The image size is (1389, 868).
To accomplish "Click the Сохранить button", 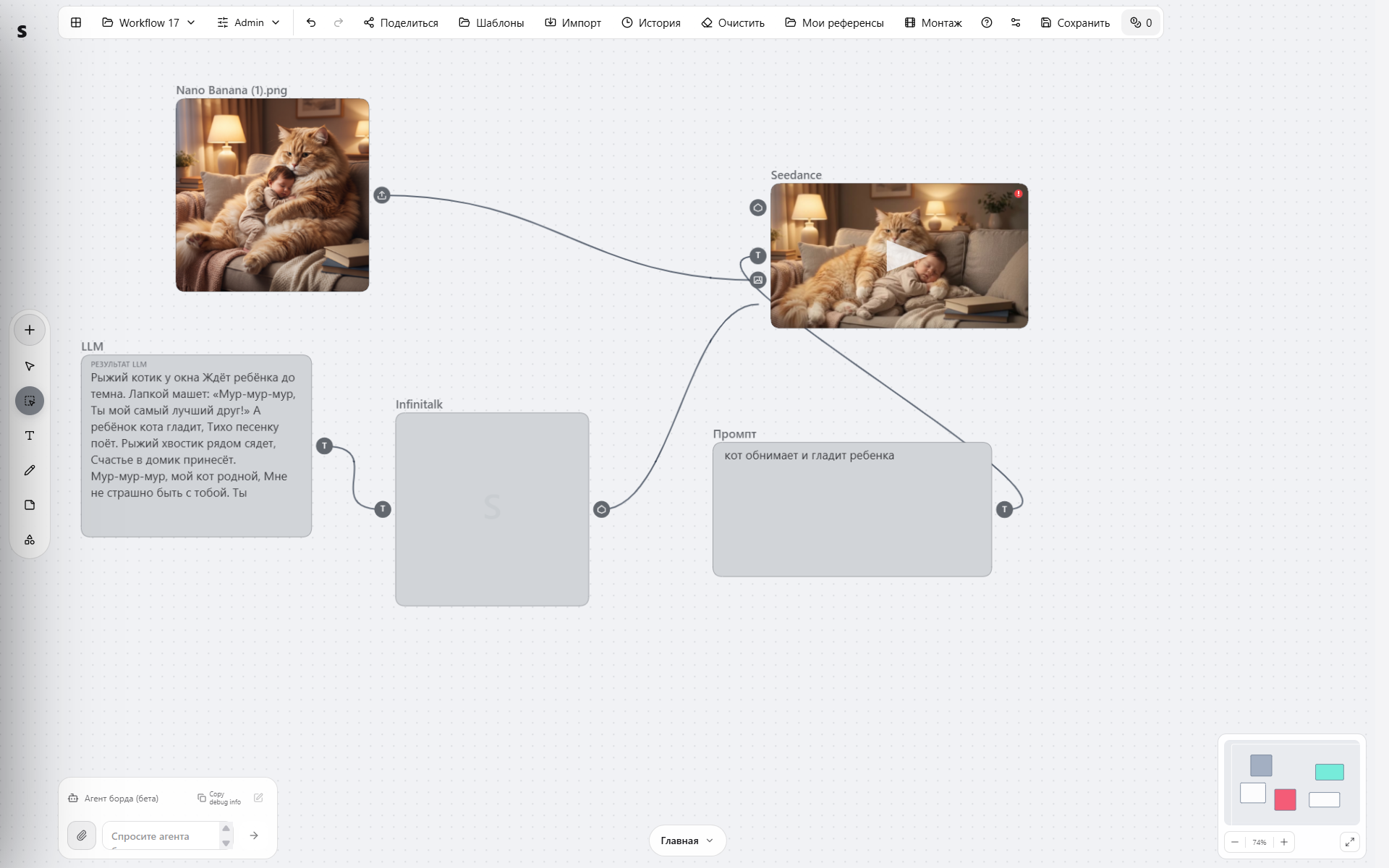I will pos(1075,22).
